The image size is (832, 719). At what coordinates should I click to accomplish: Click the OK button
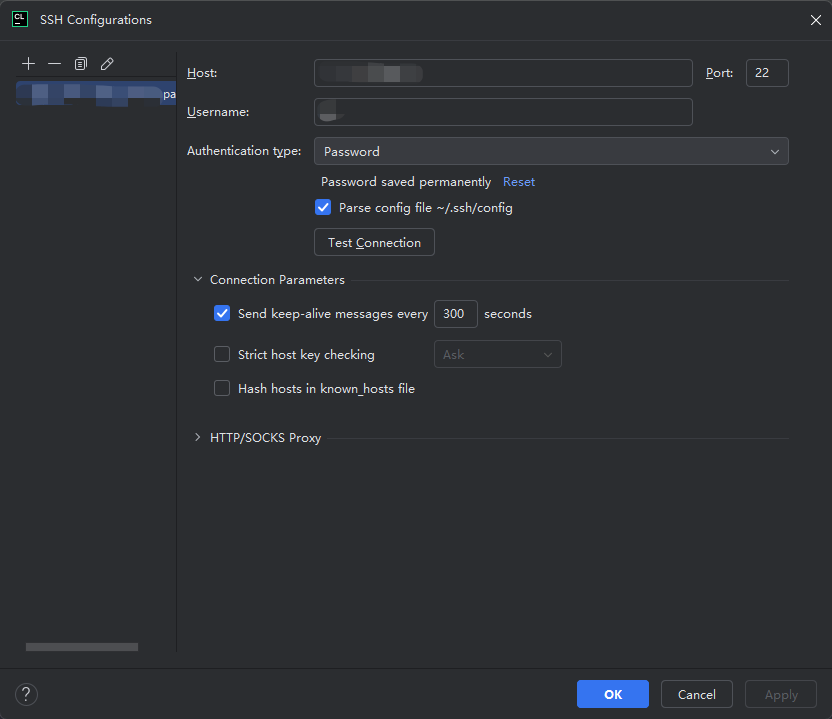612,694
